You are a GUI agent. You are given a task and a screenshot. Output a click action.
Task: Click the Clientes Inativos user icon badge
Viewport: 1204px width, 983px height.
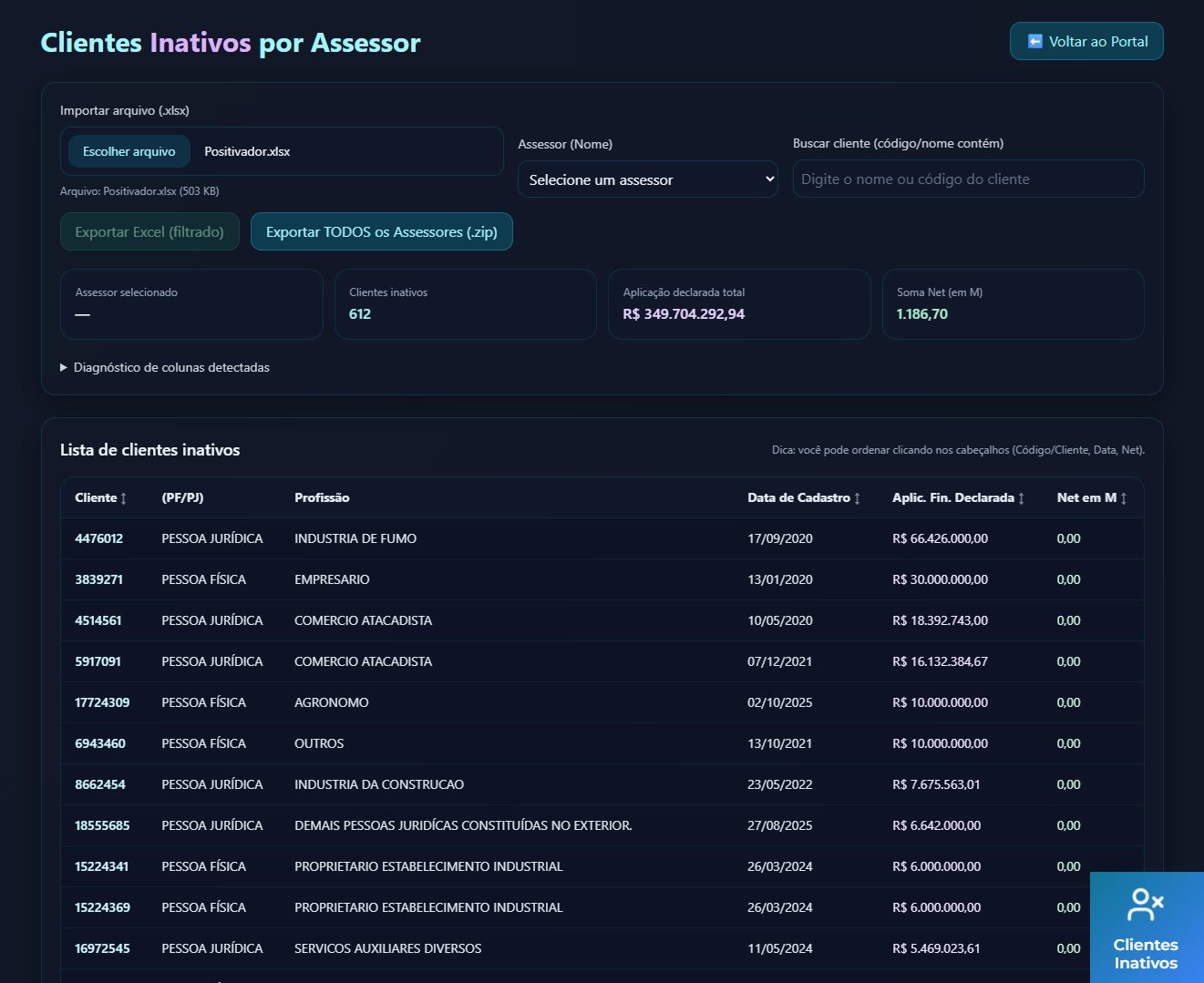[x=1146, y=905]
